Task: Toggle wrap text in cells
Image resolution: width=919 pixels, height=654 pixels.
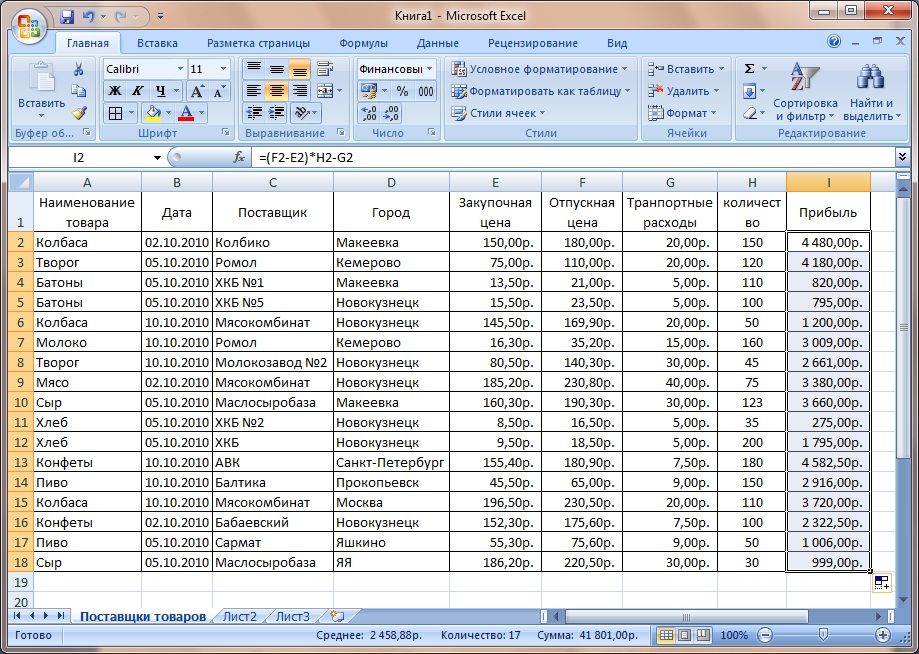Action: [x=325, y=69]
